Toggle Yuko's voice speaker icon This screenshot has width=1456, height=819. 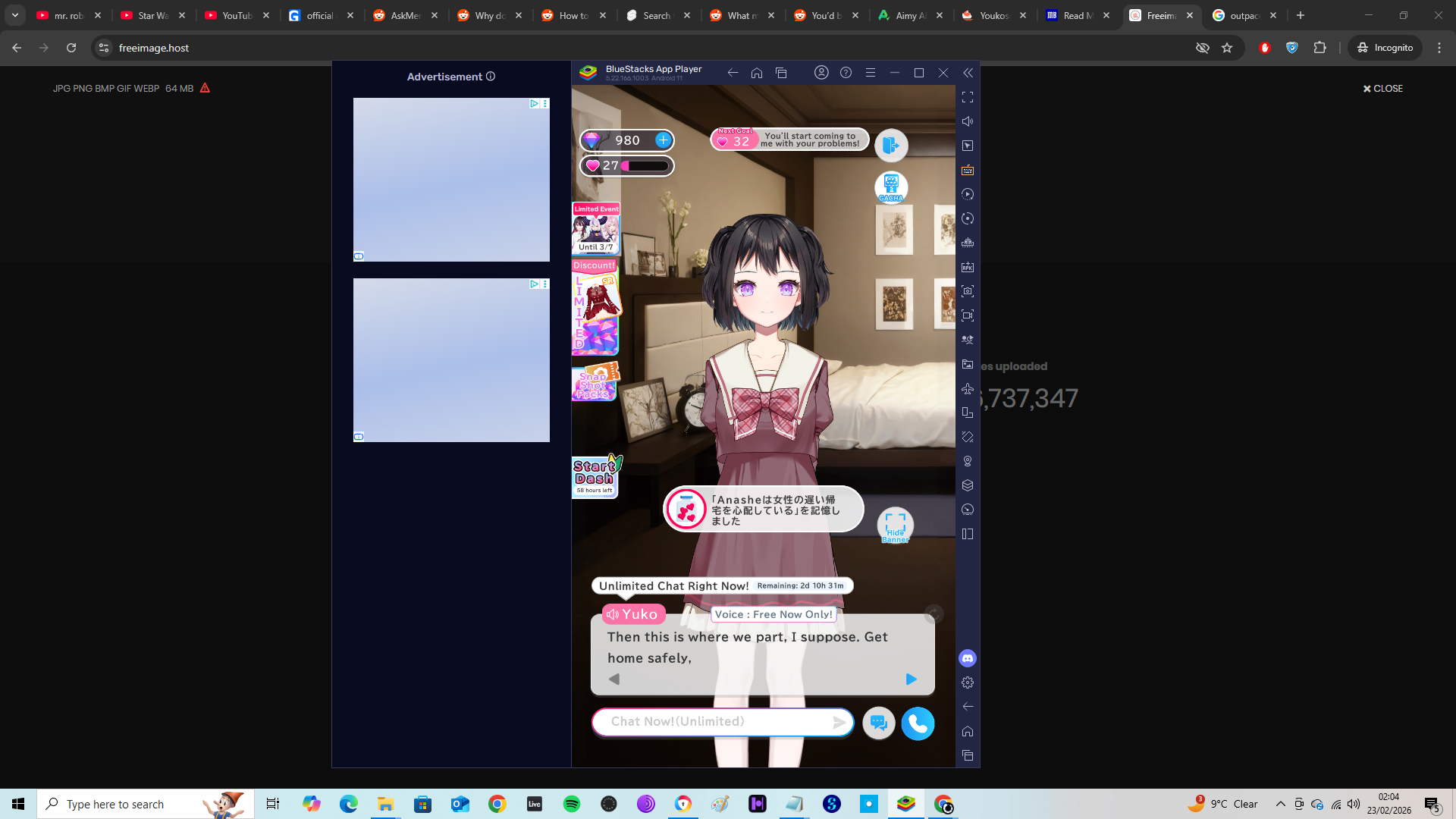coord(613,614)
